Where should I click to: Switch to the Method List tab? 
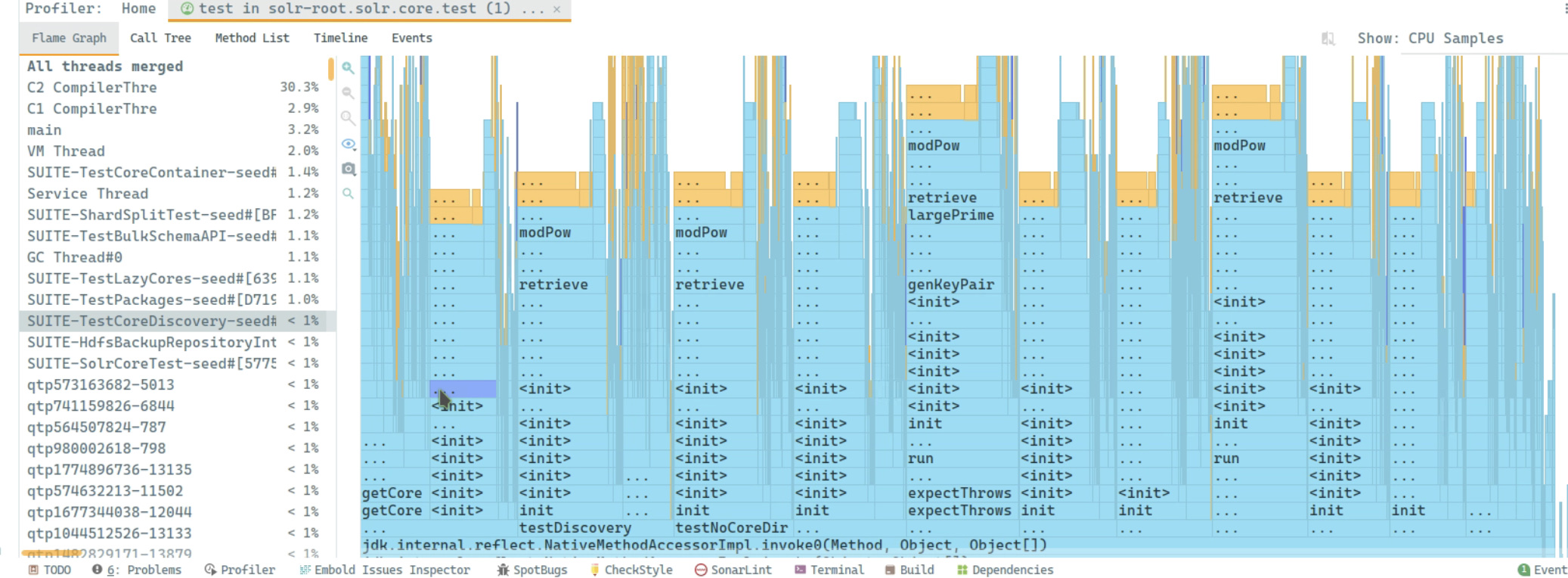(x=252, y=38)
